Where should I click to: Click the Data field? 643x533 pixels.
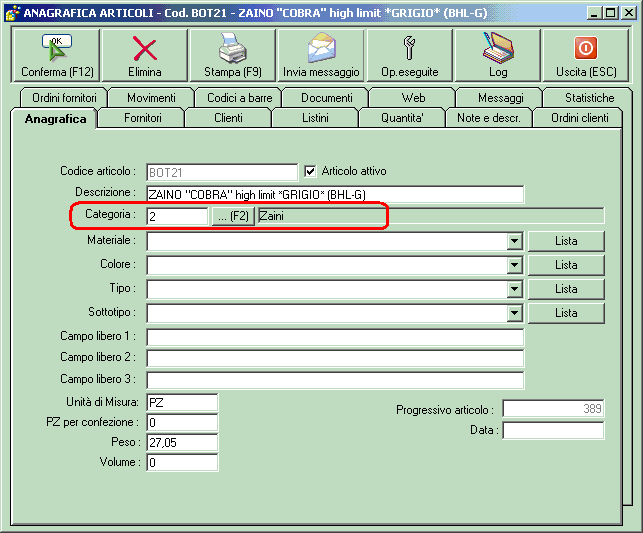click(553, 430)
